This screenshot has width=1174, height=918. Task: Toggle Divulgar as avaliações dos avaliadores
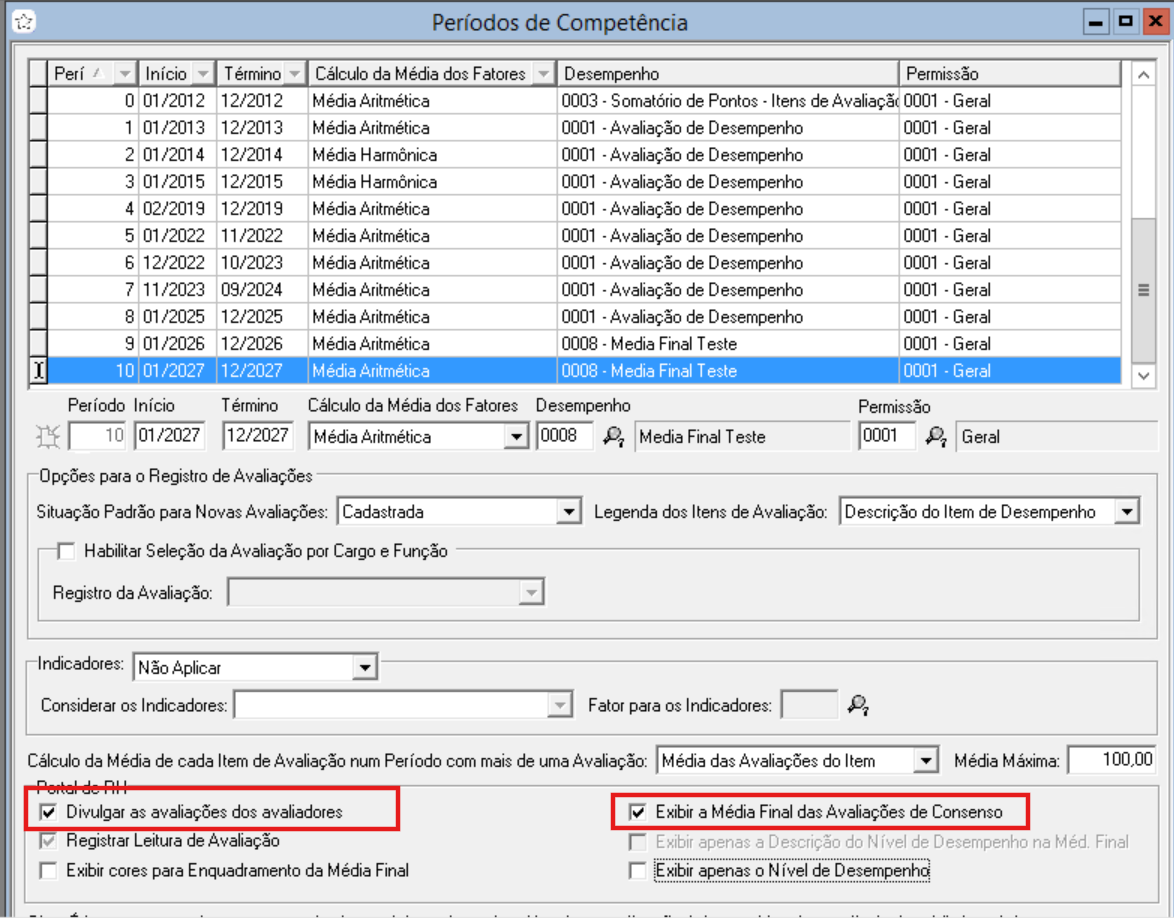coord(48,812)
